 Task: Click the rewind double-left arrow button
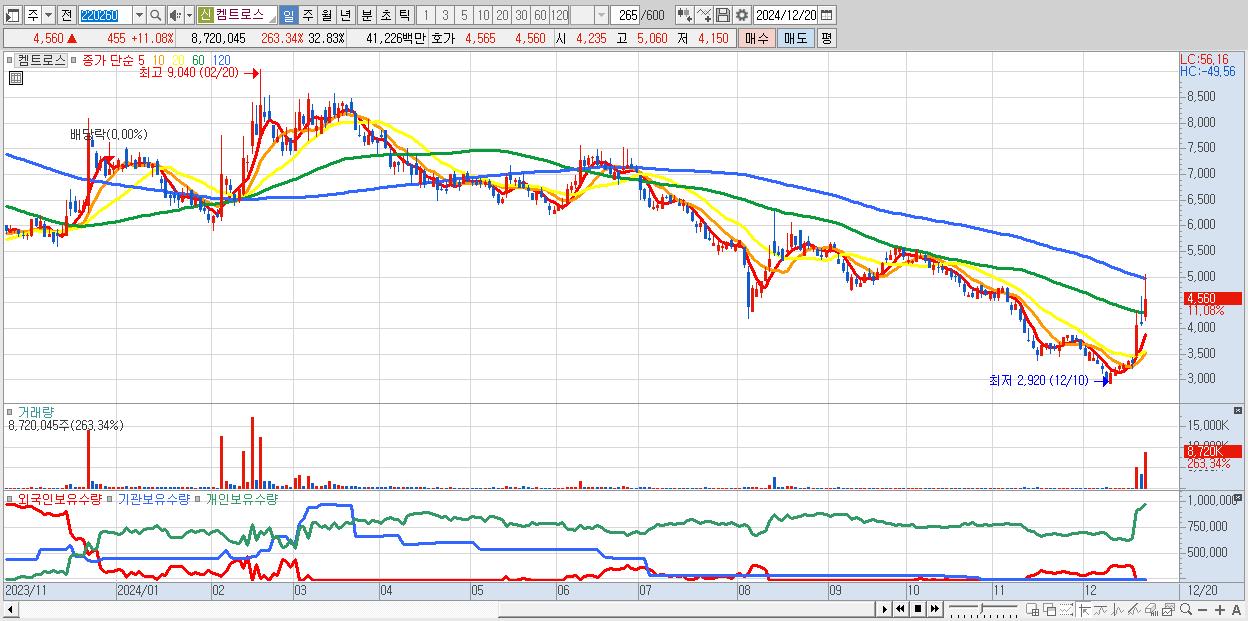901,609
